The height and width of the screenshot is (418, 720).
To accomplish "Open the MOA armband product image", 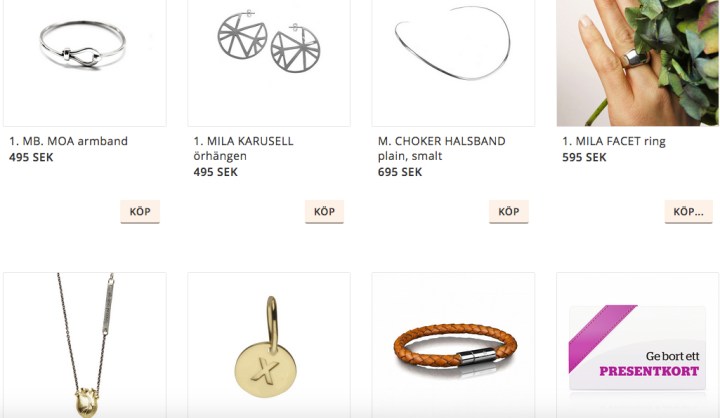I will (84, 62).
